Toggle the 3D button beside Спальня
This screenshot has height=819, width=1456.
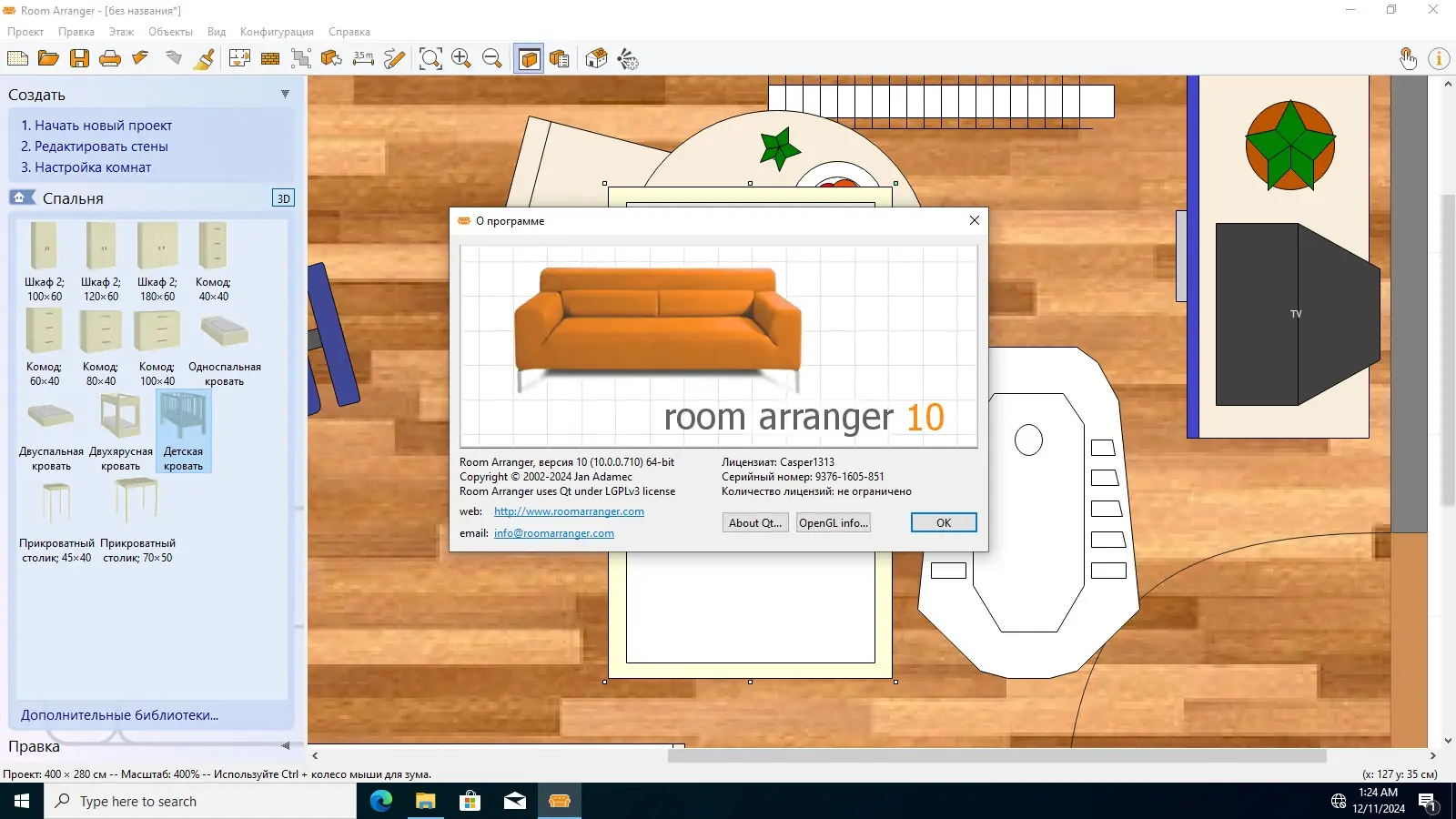click(x=283, y=198)
